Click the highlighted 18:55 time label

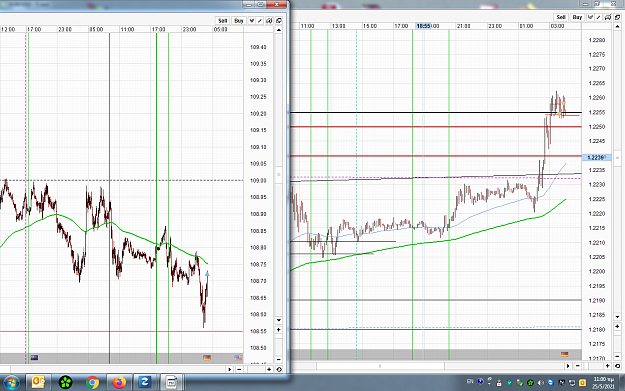point(423,26)
